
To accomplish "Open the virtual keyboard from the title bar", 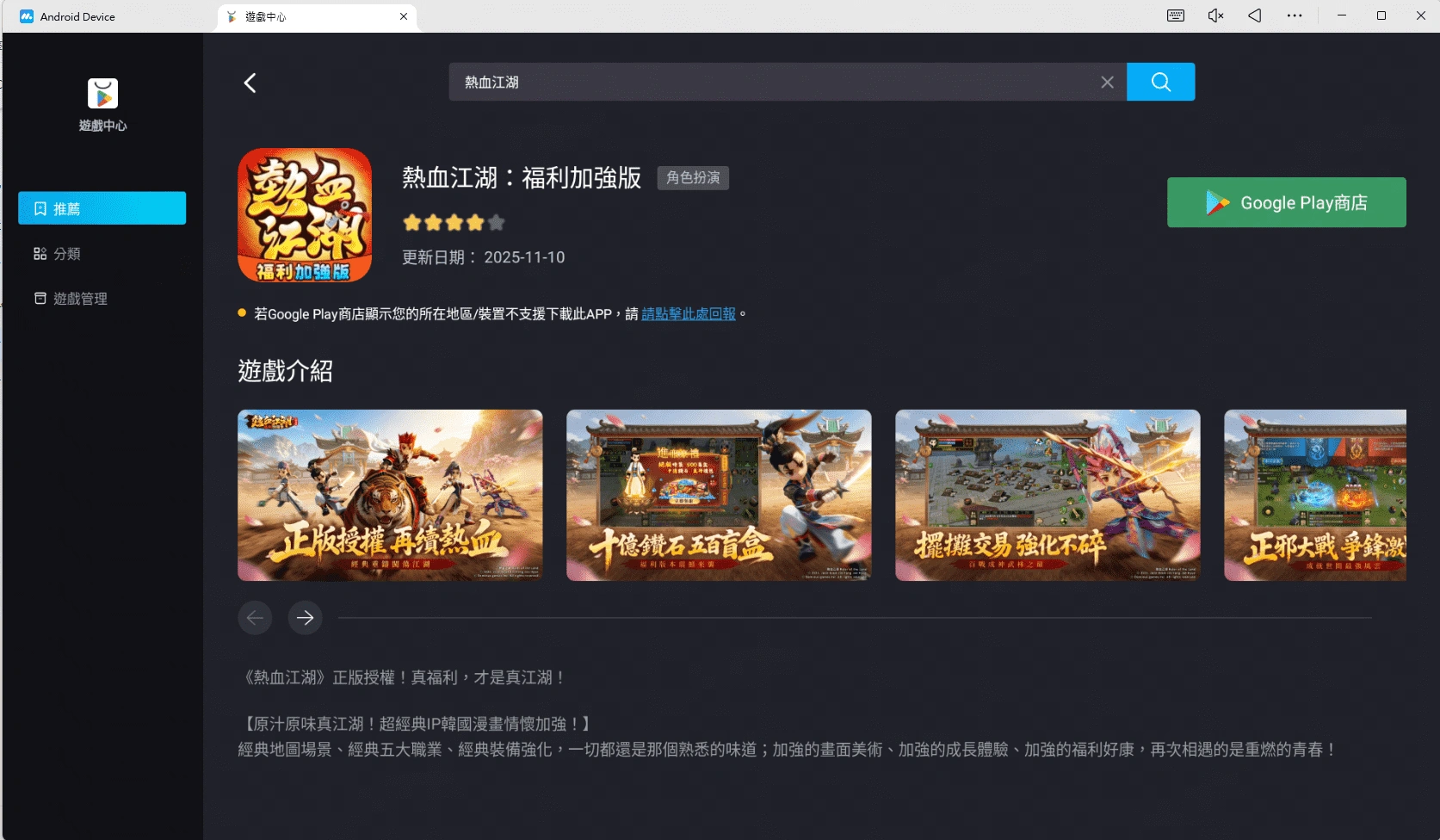I will click(x=1174, y=15).
